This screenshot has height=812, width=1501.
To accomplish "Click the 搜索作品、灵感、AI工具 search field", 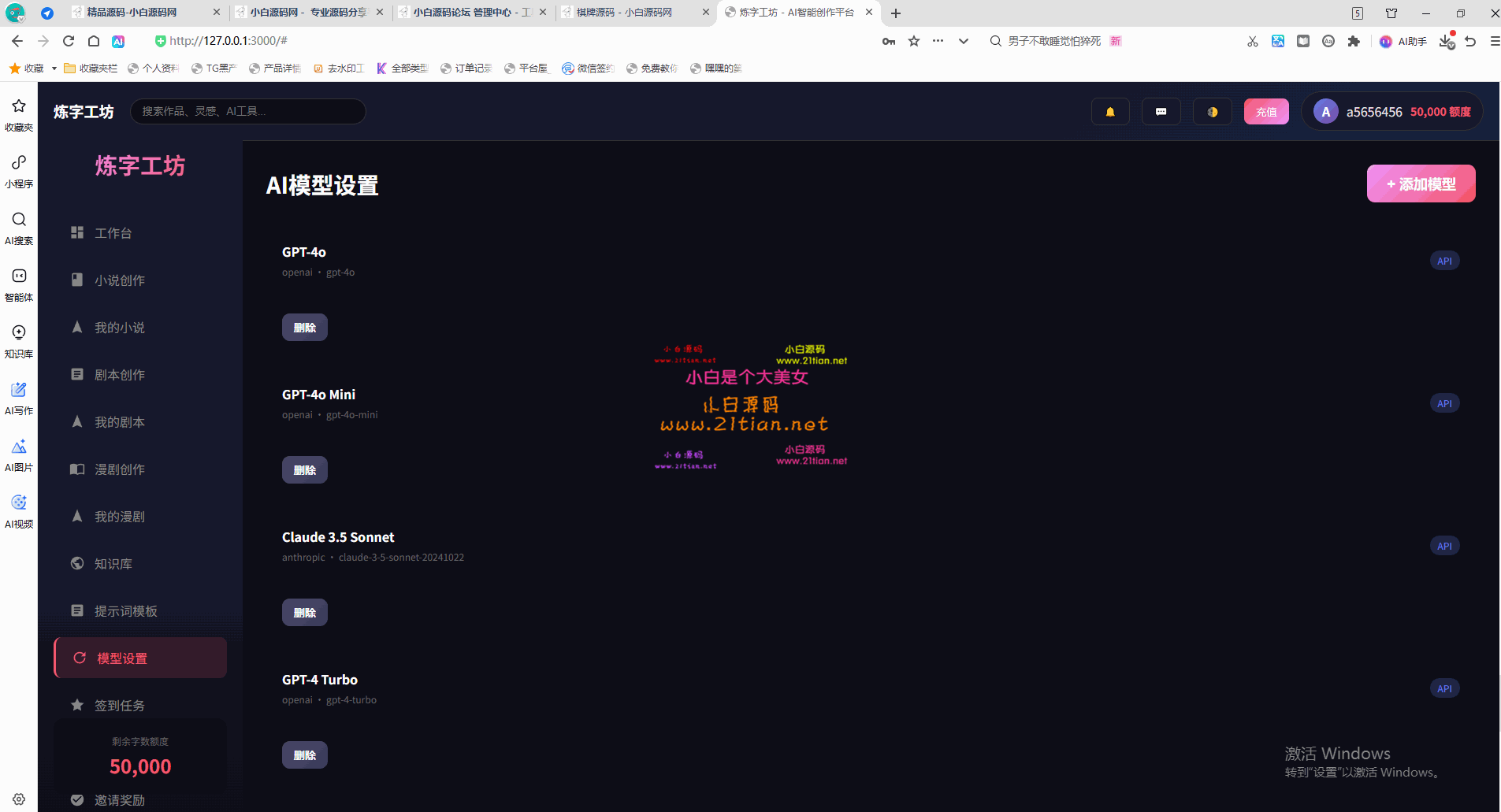I will pos(247,112).
